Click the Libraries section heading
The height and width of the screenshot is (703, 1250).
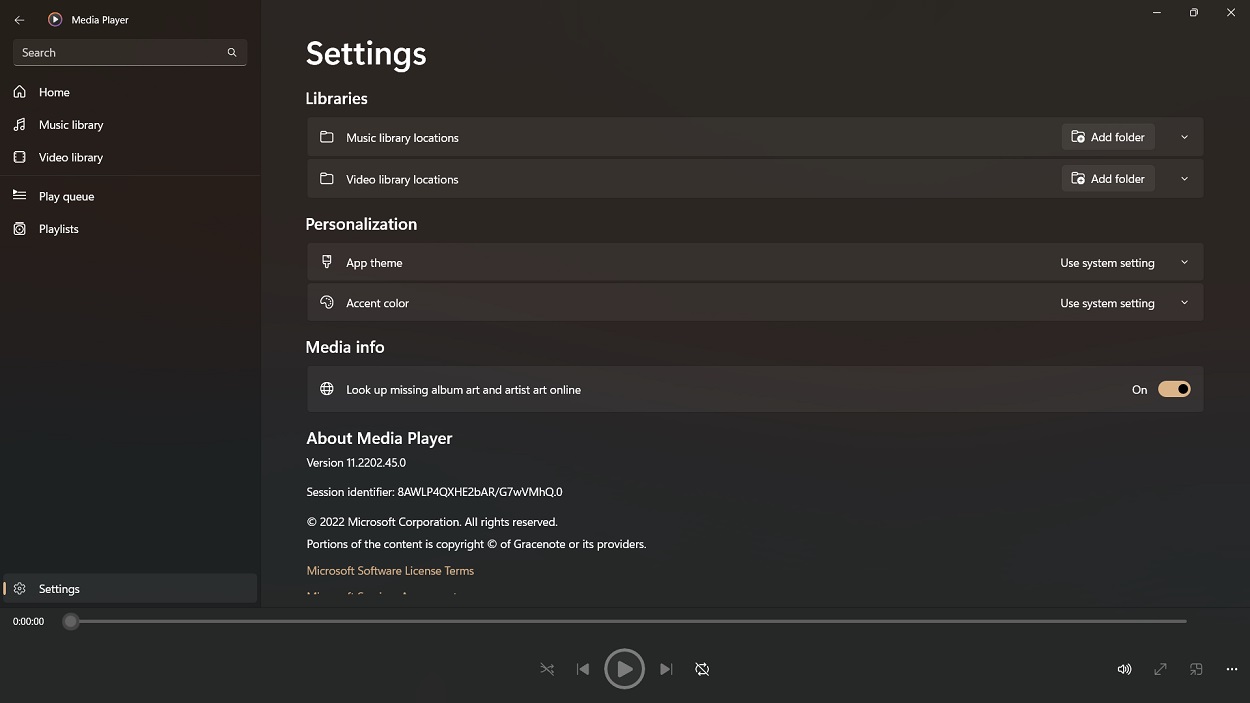coord(336,98)
